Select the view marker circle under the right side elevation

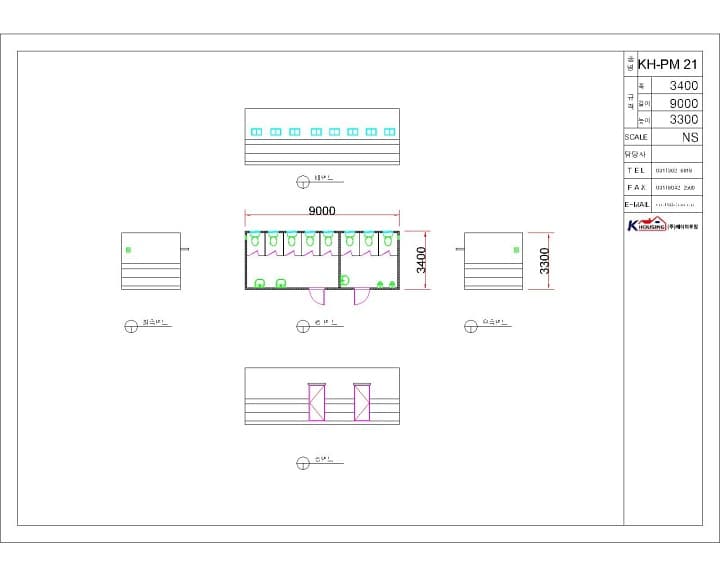(471, 326)
